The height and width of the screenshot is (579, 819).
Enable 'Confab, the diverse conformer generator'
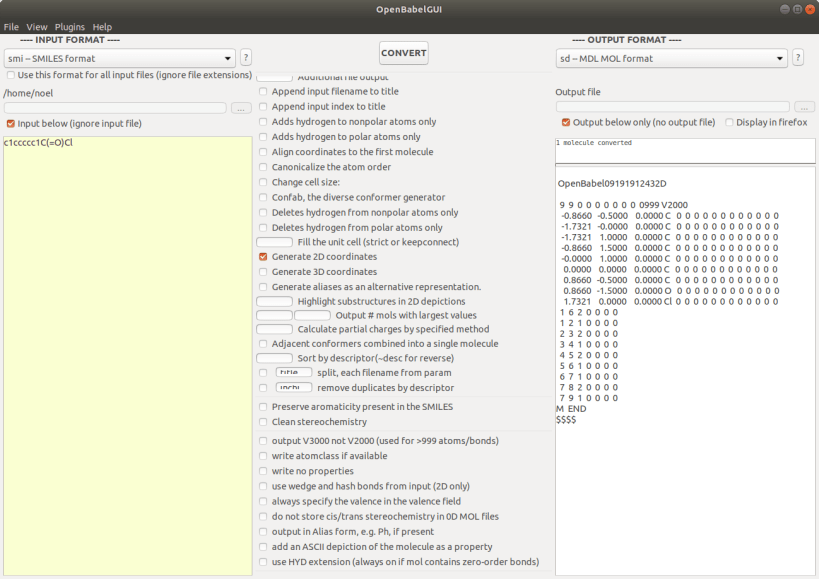point(263,197)
